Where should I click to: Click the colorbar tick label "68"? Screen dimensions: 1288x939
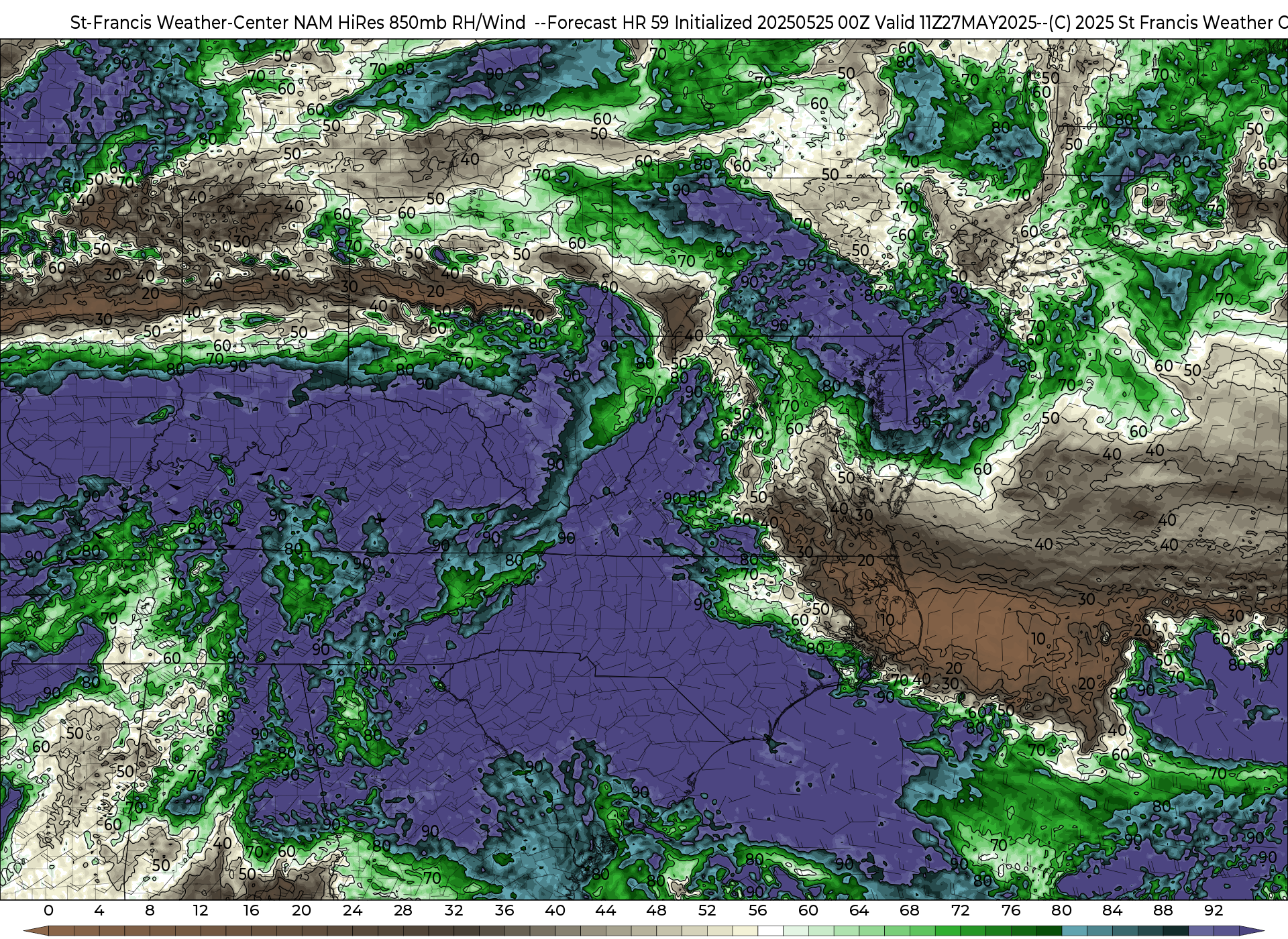pyautogui.click(x=910, y=910)
